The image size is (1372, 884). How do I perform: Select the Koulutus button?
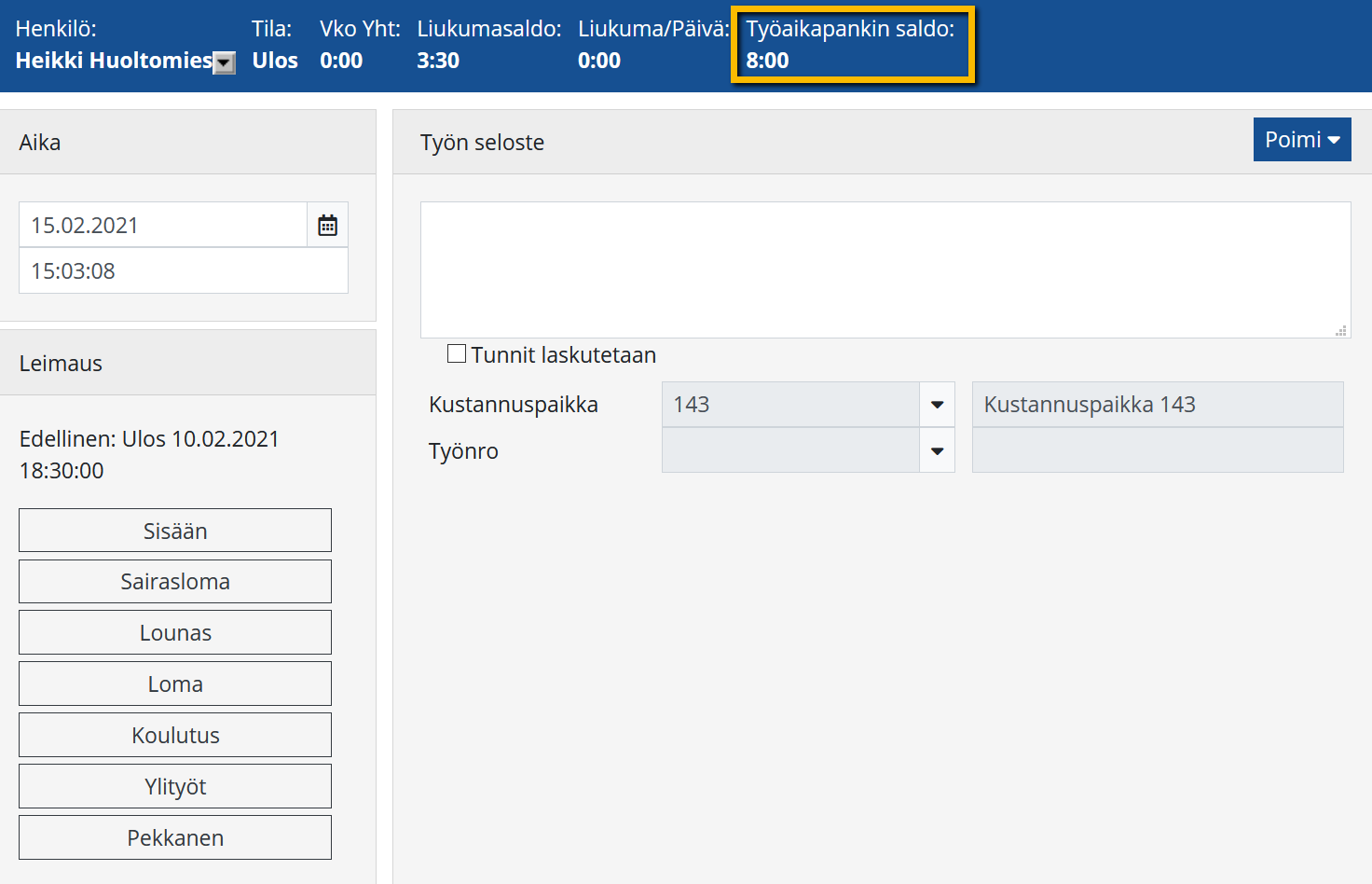[x=175, y=736]
